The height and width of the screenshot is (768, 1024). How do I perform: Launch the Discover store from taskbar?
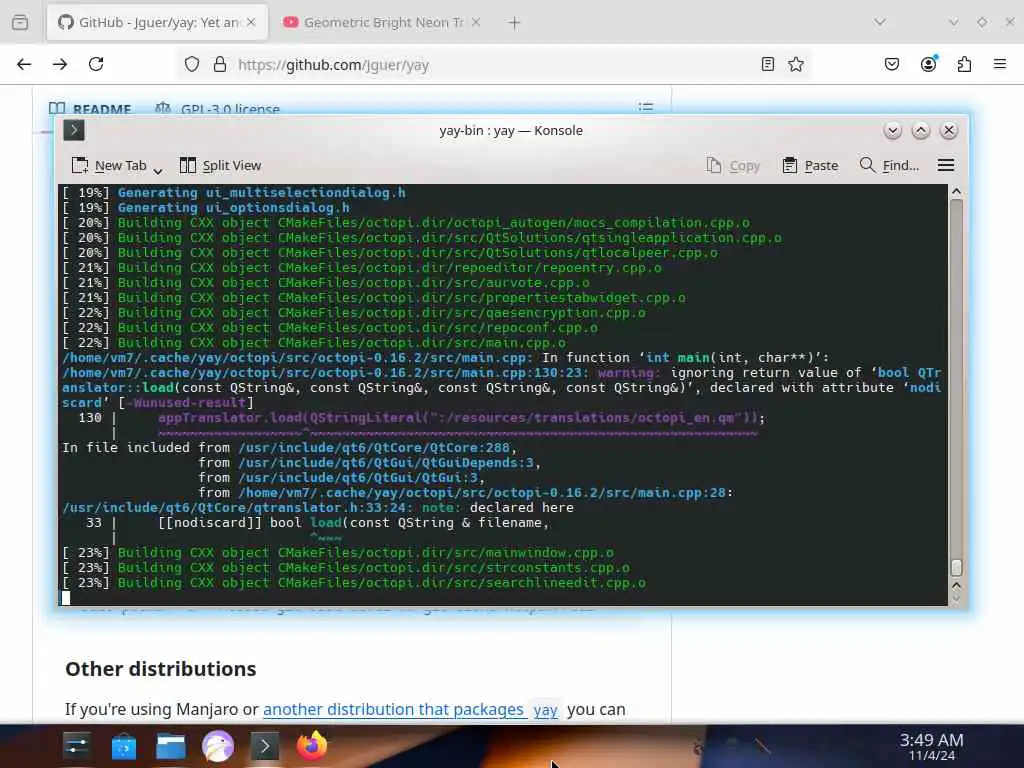pos(123,746)
